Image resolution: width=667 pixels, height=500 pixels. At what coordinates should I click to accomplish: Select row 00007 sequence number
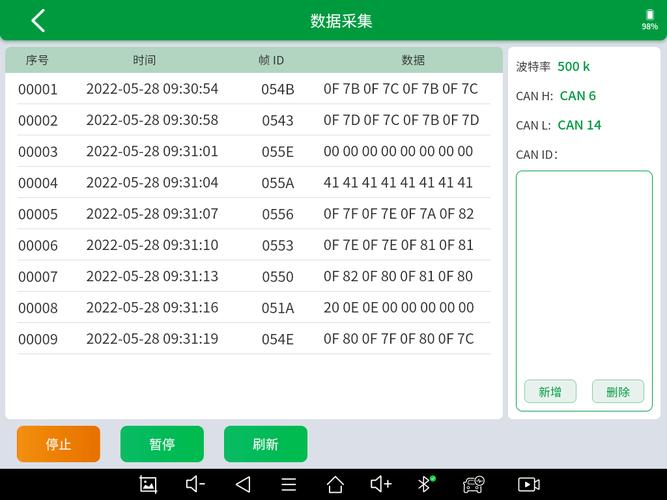(x=38, y=277)
